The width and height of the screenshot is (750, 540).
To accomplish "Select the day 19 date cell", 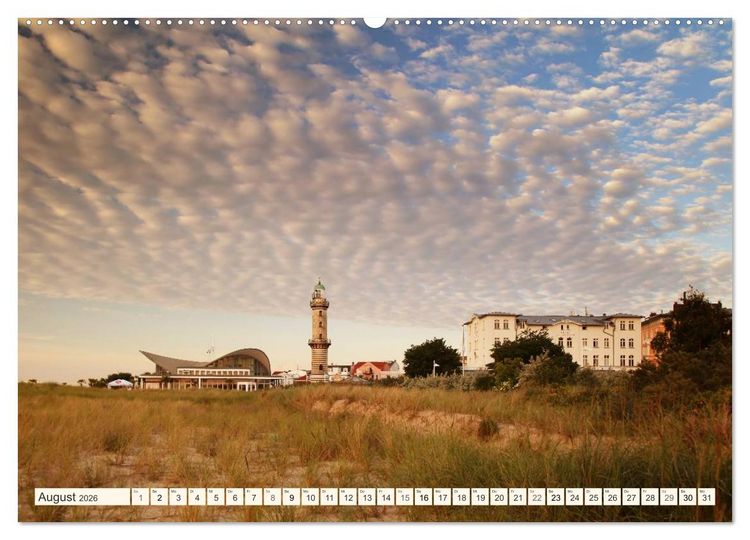I will click(x=480, y=496).
